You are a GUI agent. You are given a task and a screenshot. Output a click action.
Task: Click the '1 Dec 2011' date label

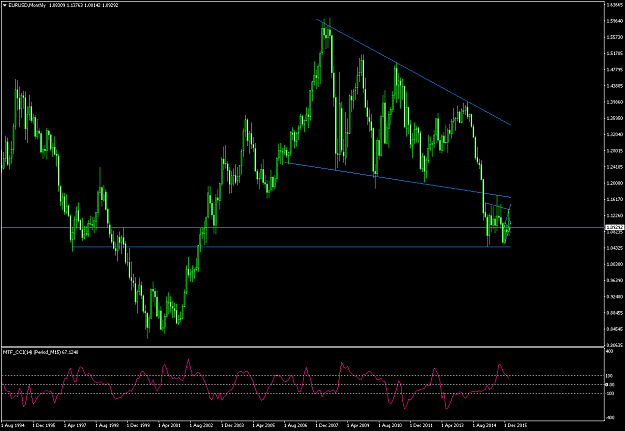click(x=421, y=425)
